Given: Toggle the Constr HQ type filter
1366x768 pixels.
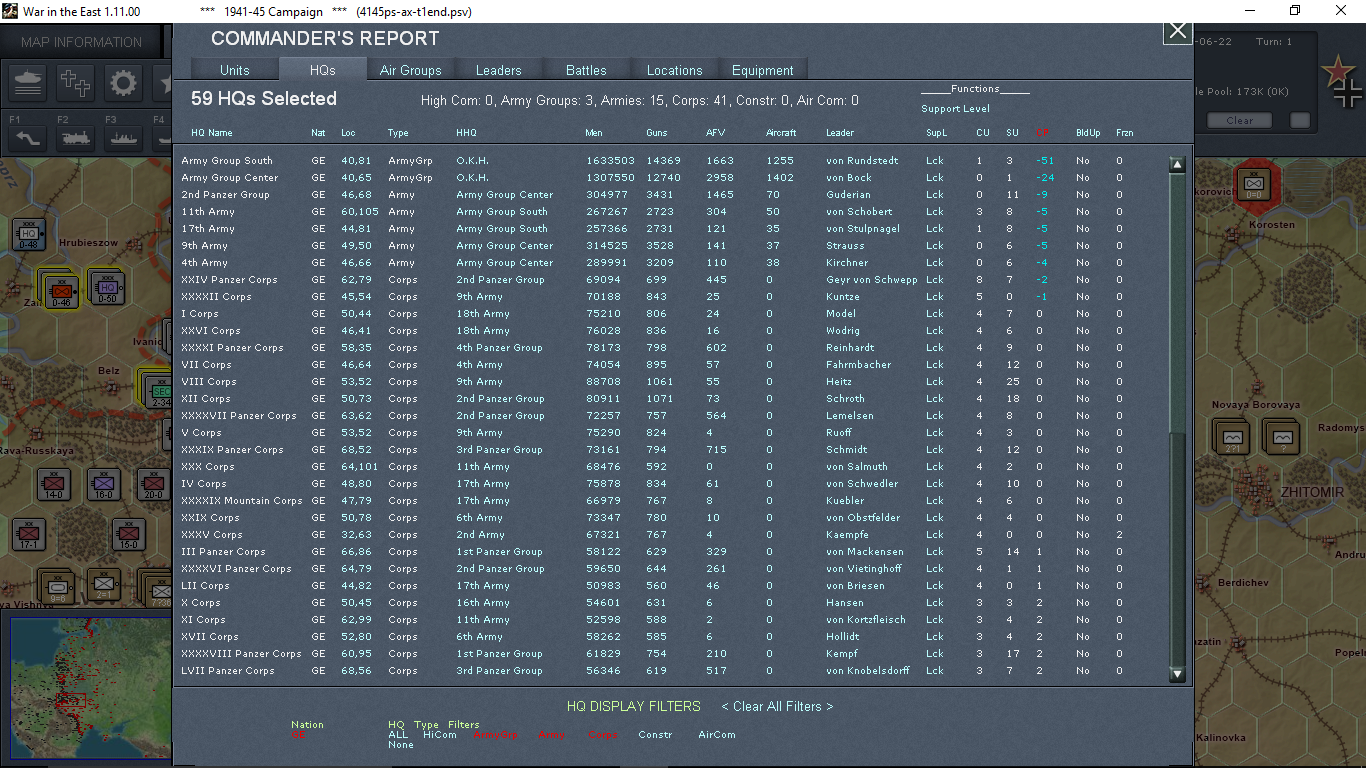Looking at the screenshot, I should pos(655,735).
